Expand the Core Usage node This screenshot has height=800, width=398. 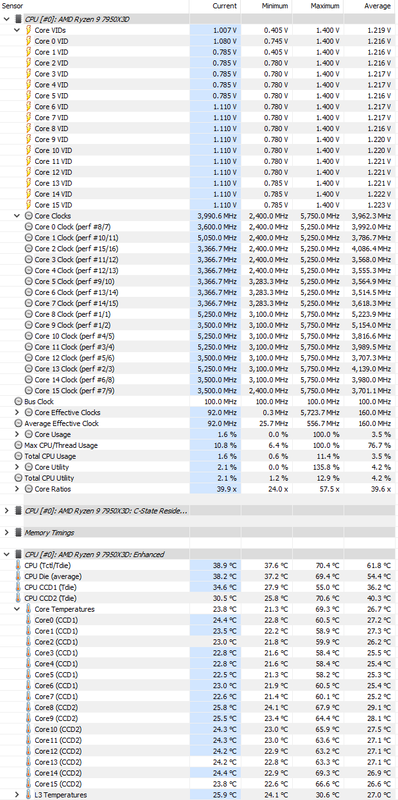(17, 434)
